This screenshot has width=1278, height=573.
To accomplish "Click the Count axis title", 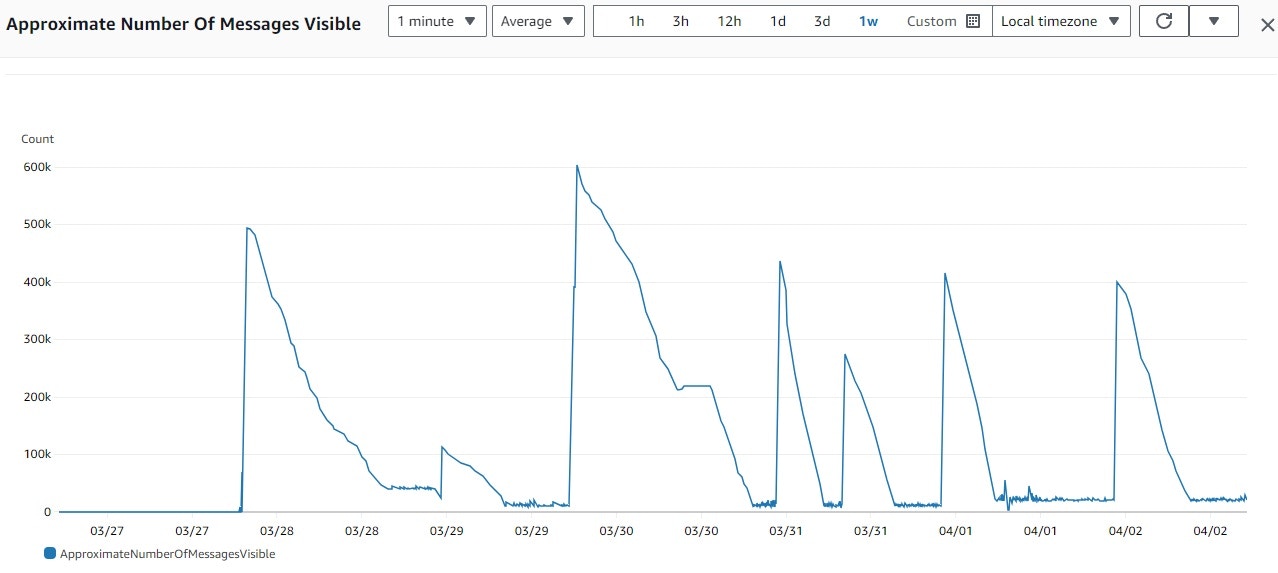I will (x=38, y=139).
